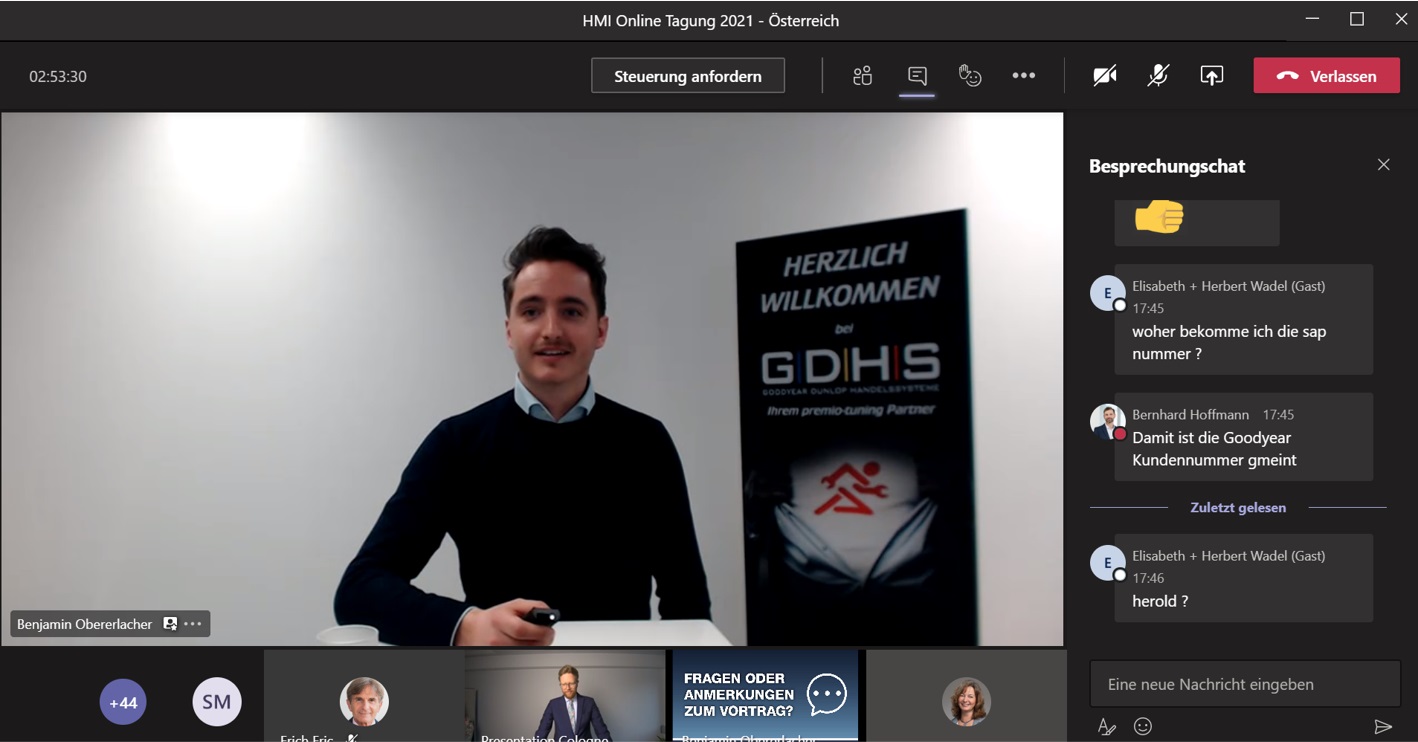Close the Besprechungschat panel
The width and height of the screenshot is (1418, 742).
[1383, 165]
